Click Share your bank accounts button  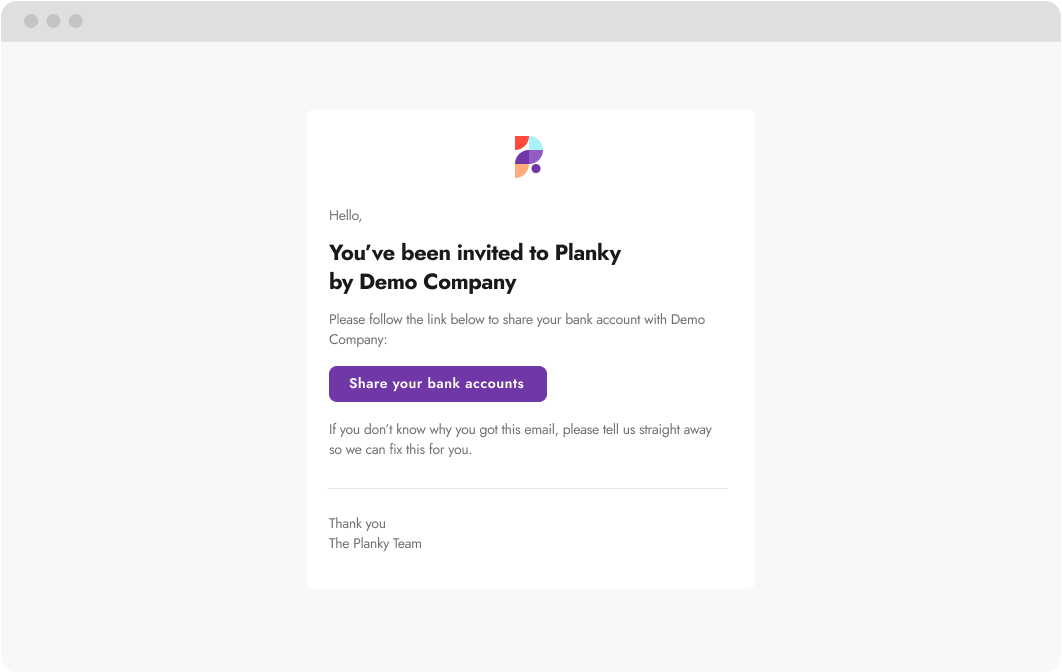pos(438,383)
